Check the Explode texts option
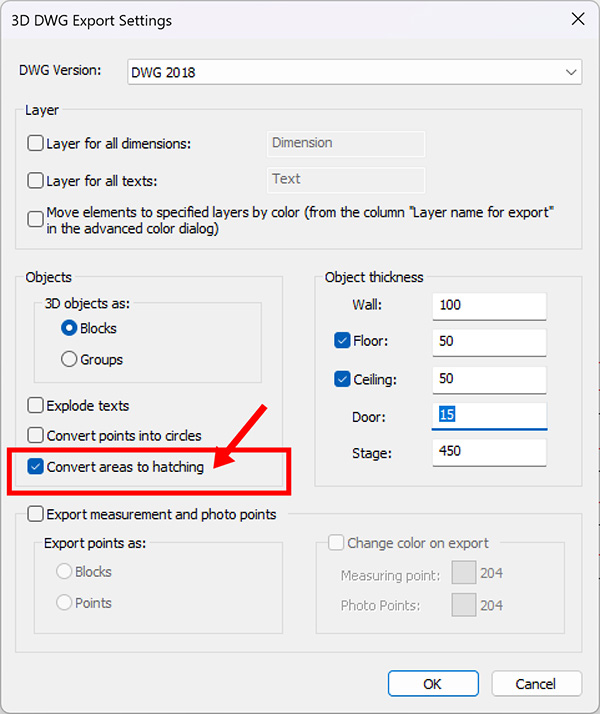600x714 pixels. pos(36,406)
